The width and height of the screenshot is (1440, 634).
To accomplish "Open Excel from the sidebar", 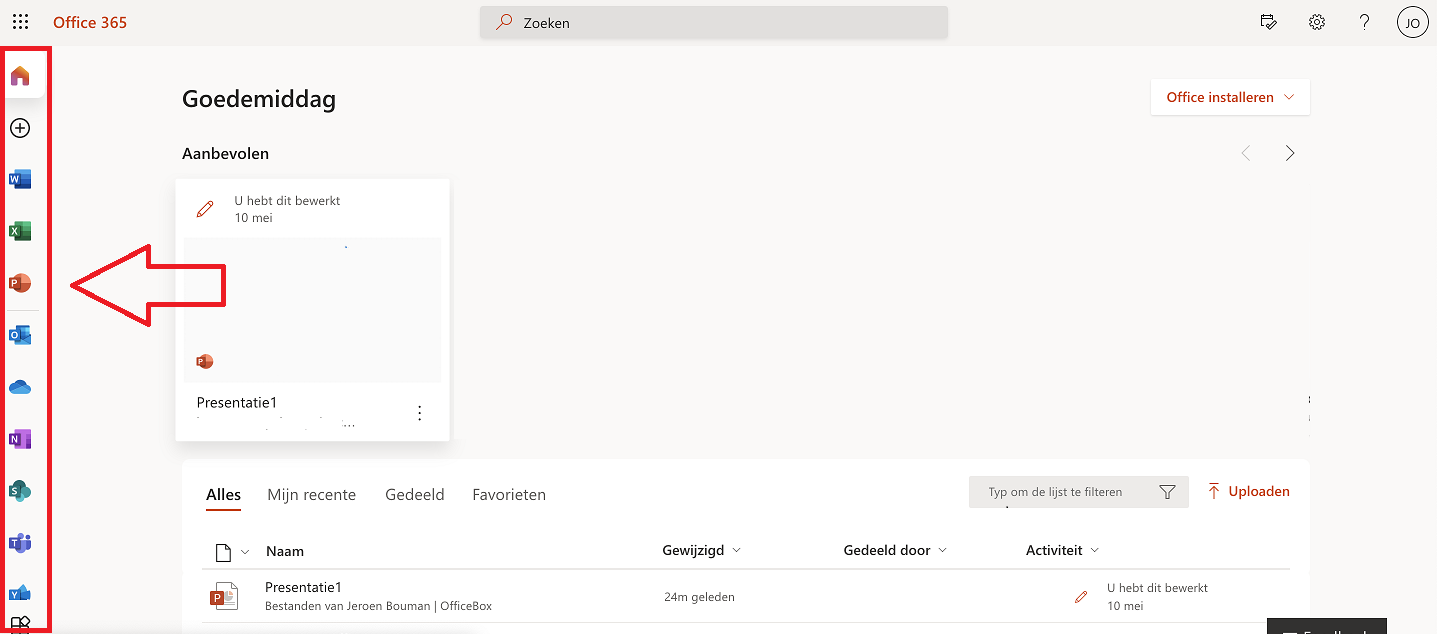I will pyautogui.click(x=20, y=232).
